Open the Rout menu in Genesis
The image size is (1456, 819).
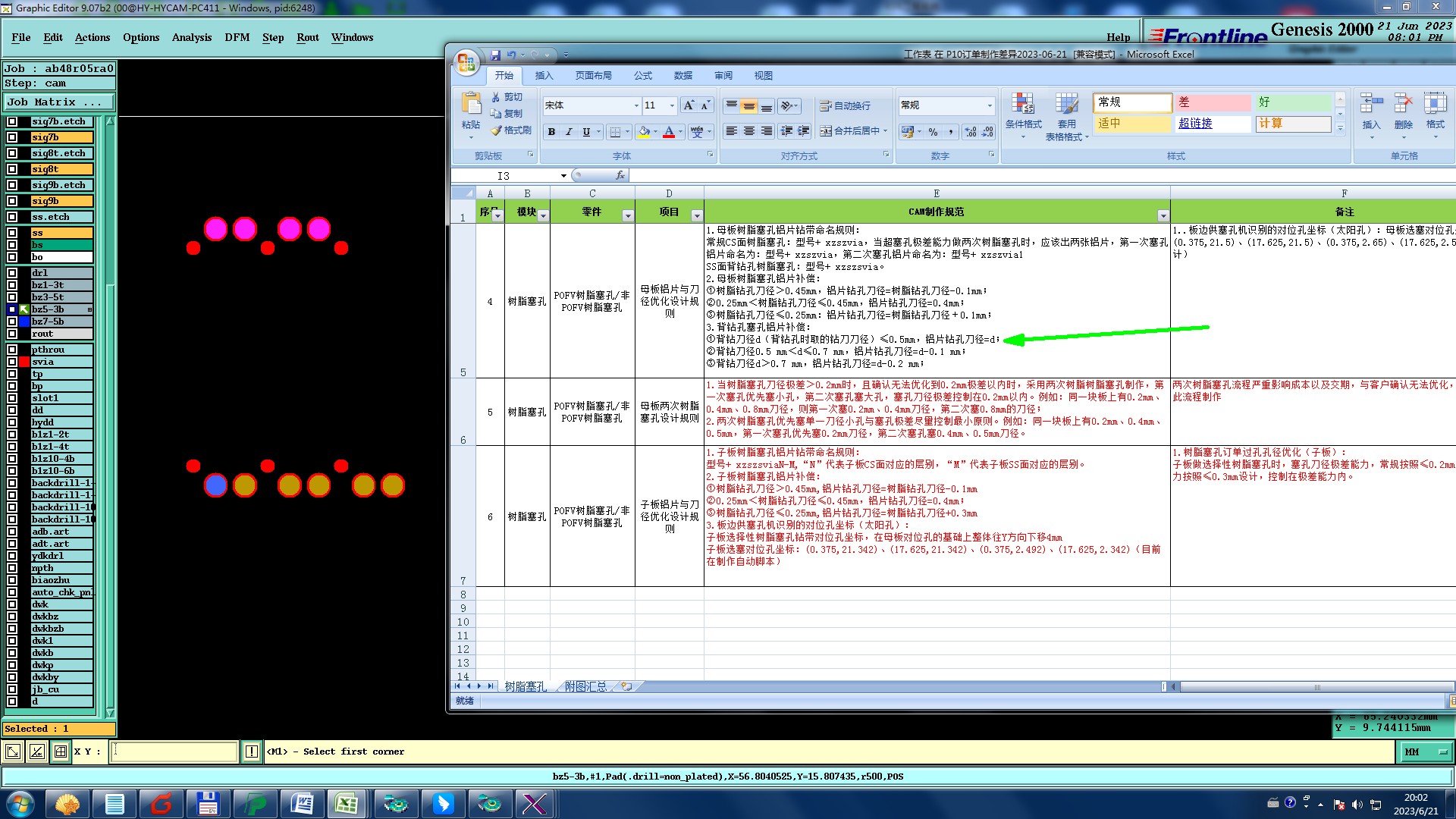click(308, 37)
